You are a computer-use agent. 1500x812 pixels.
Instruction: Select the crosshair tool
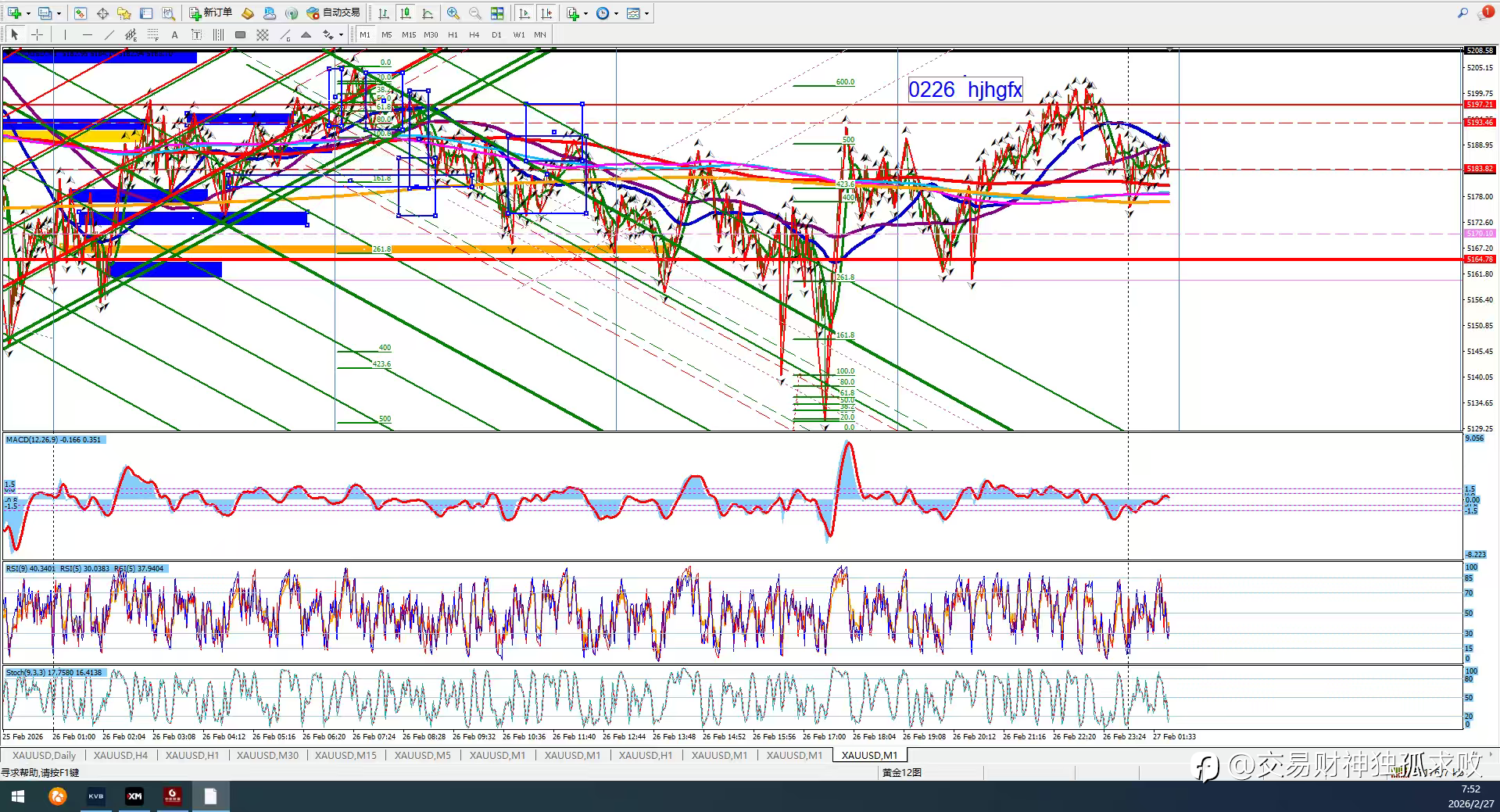pos(37,34)
